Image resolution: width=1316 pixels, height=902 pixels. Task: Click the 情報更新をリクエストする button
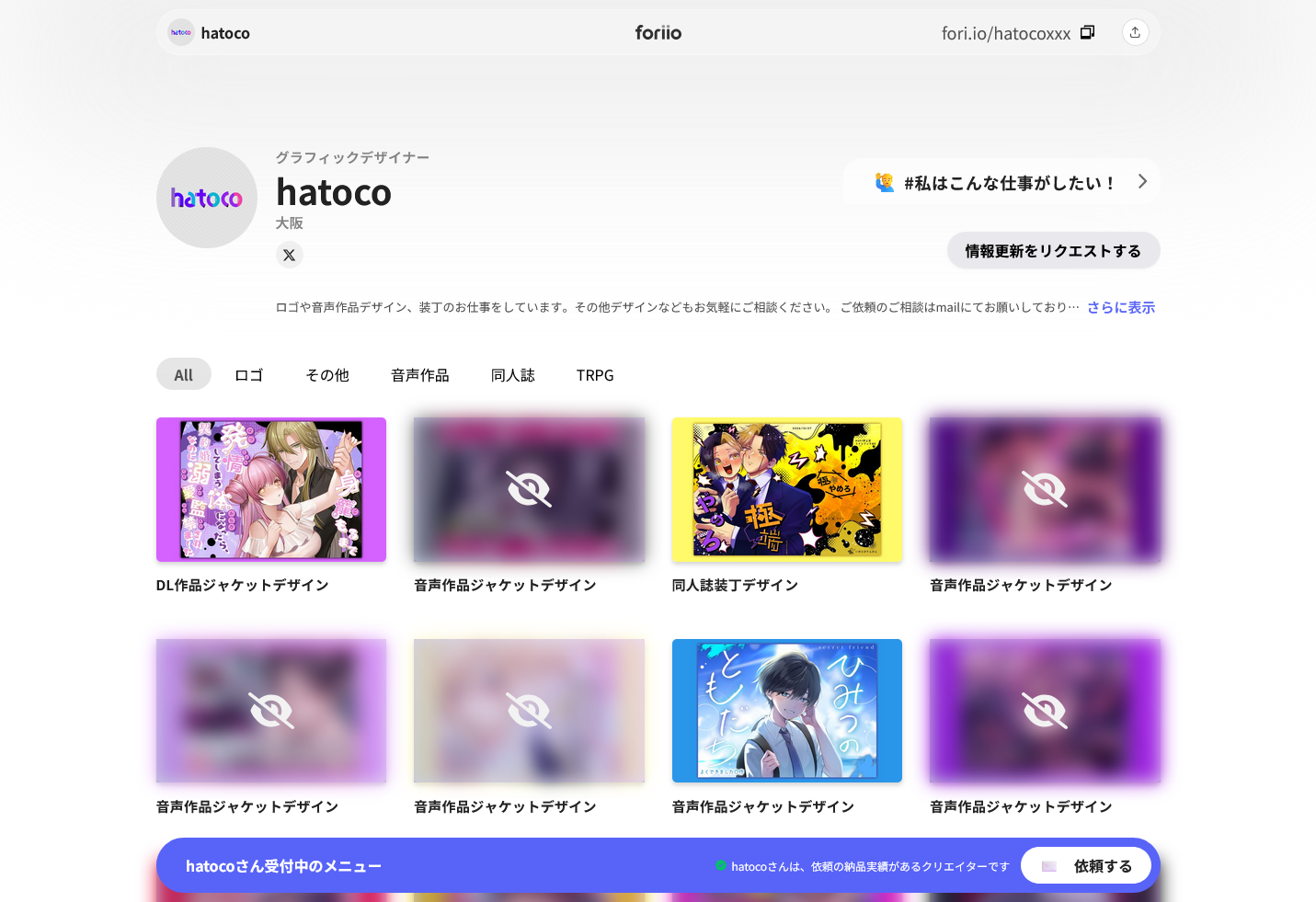pos(1053,250)
